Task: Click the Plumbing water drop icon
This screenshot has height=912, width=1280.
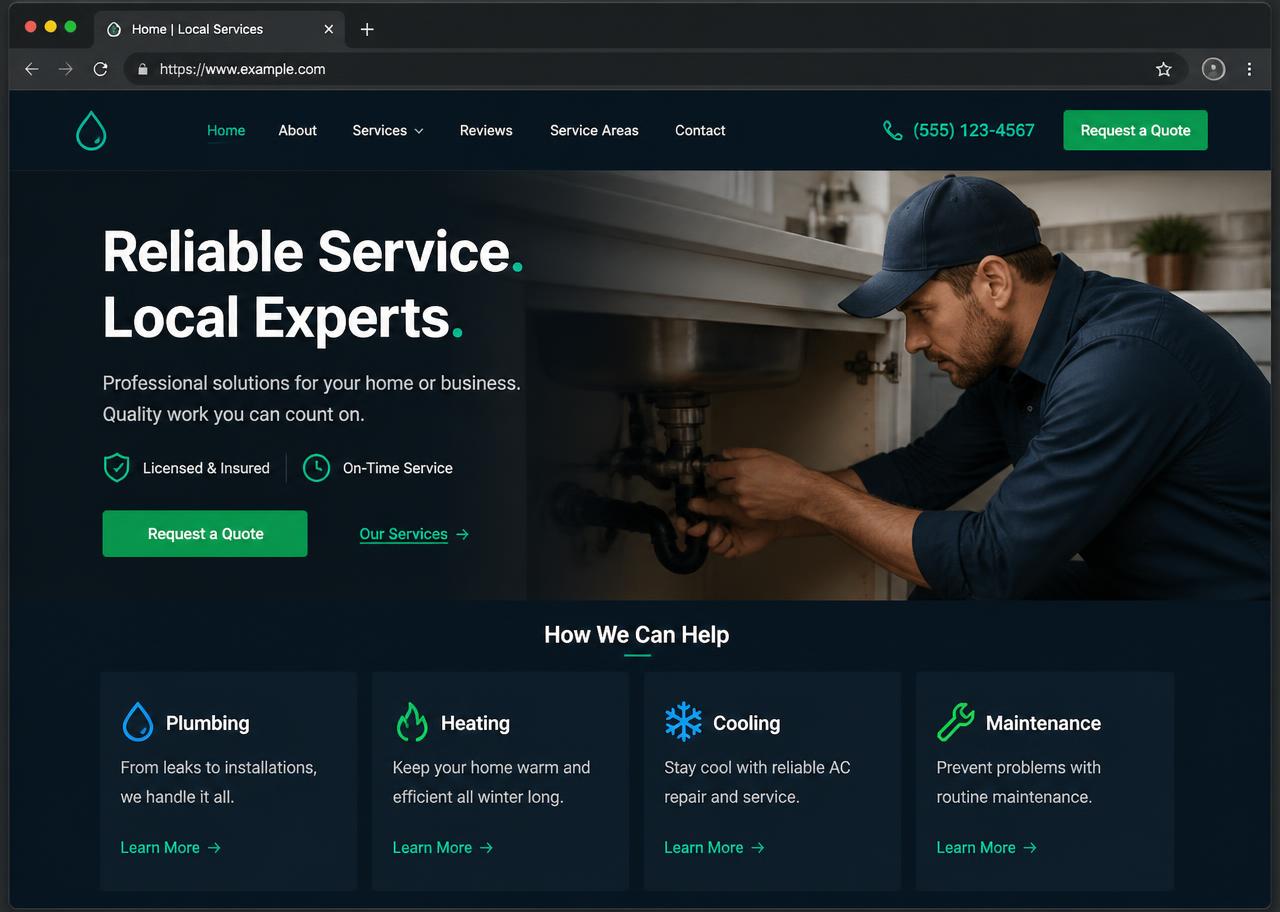Action: (x=138, y=722)
